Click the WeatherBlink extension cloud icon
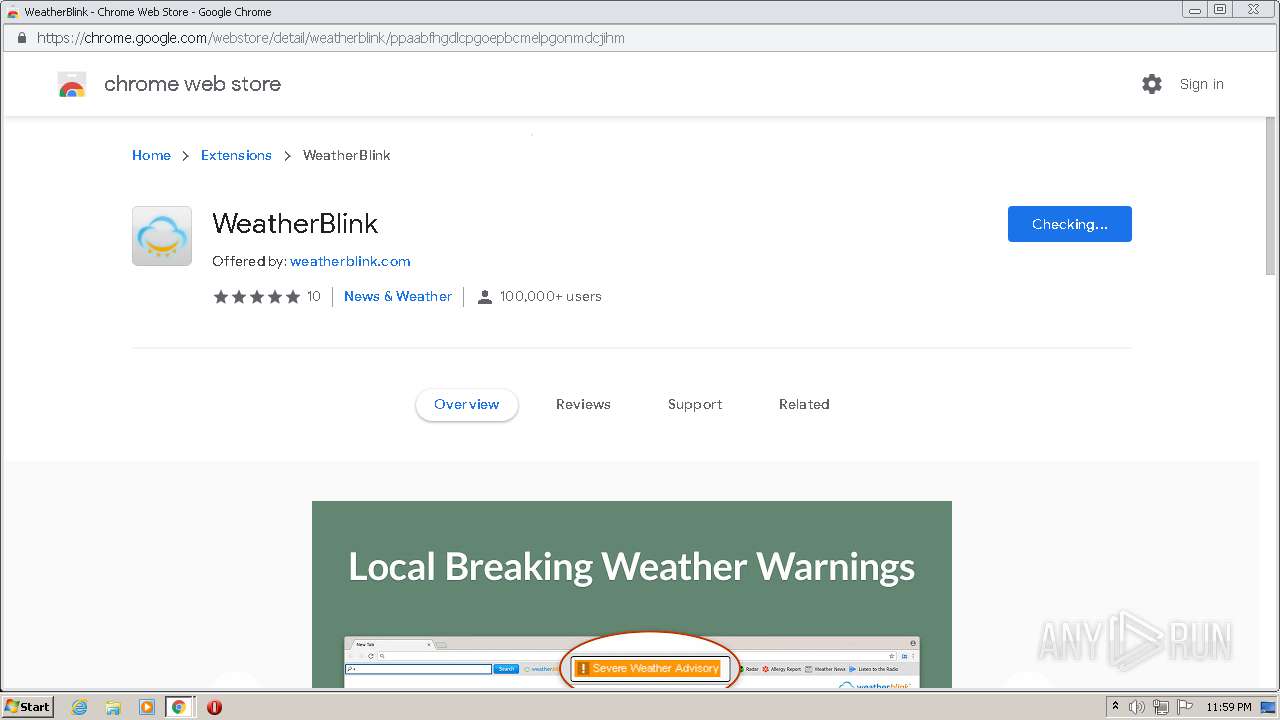This screenshot has width=1280, height=720. pyautogui.click(x=162, y=236)
